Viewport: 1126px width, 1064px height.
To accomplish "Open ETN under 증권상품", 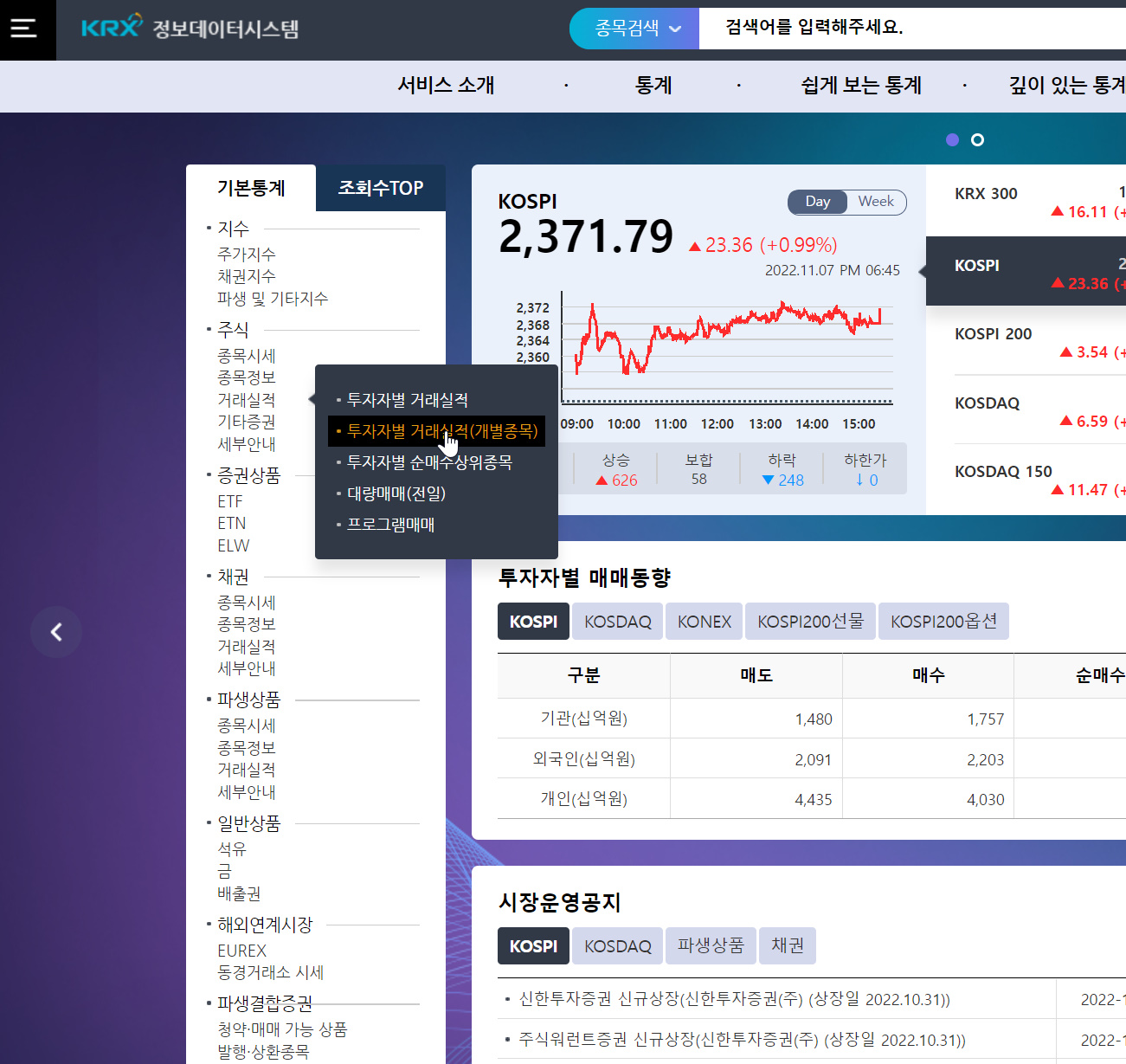I will (232, 523).
